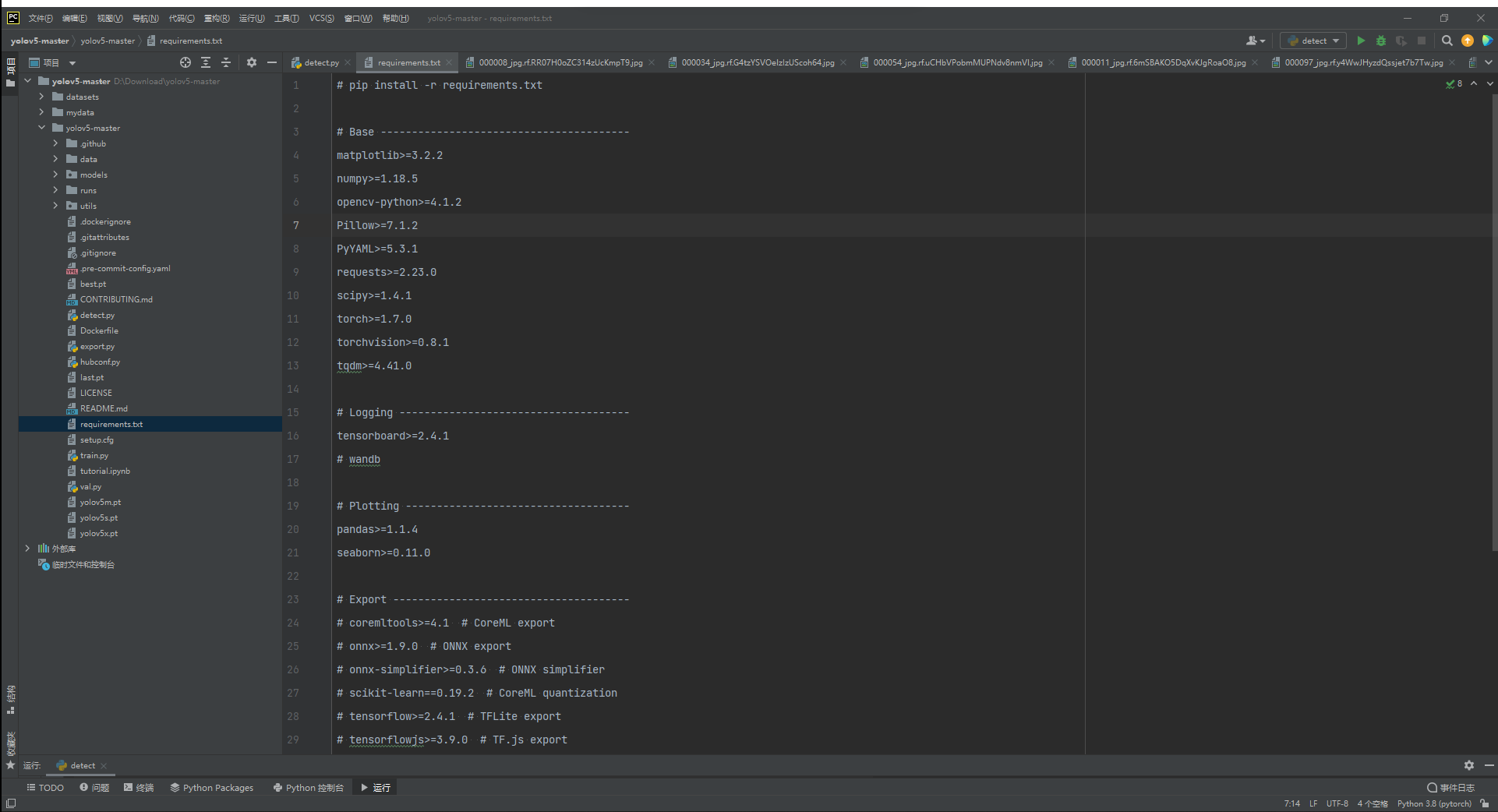
Task: Expand the runs folder
Action: click(56, 190)
